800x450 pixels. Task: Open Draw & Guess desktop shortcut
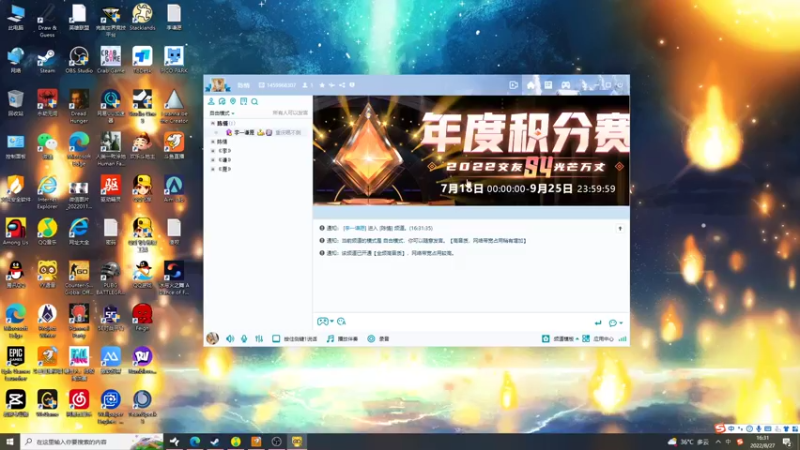pos(47,20)
